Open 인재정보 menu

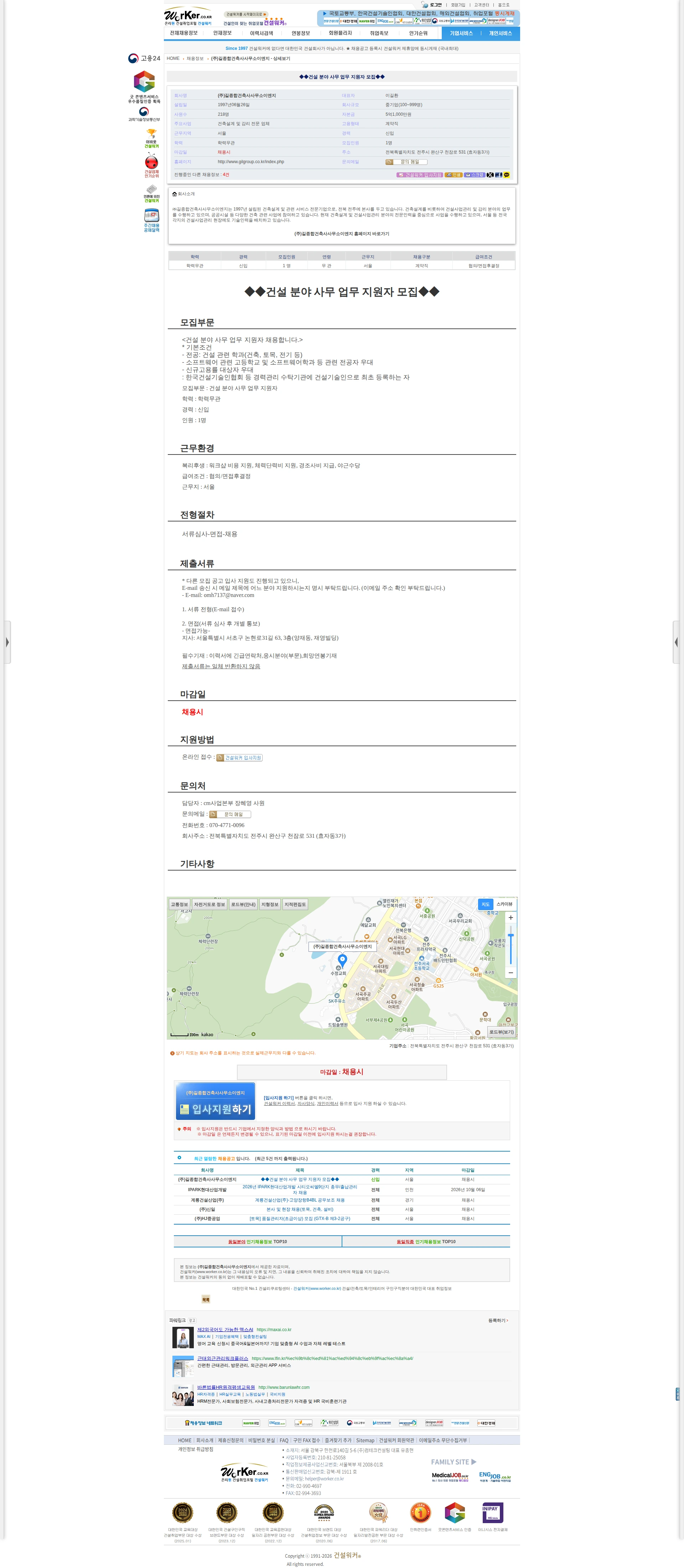(x=223, y=33)
